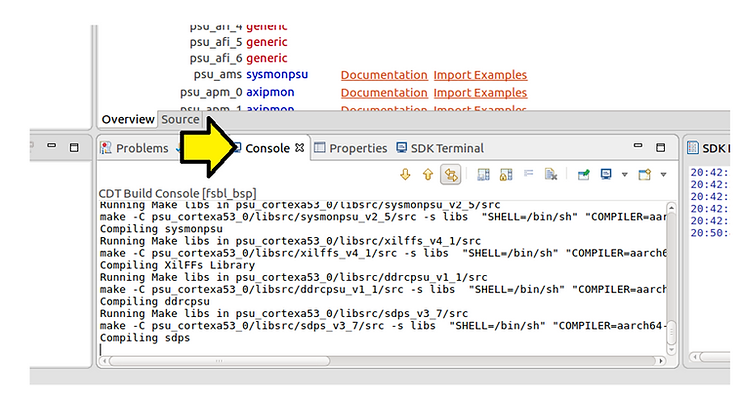Click 'psu_afi_6' peripheral name
Image resolution: width=740 pixels, height=398 pixels.
click(x=216, y=58)
